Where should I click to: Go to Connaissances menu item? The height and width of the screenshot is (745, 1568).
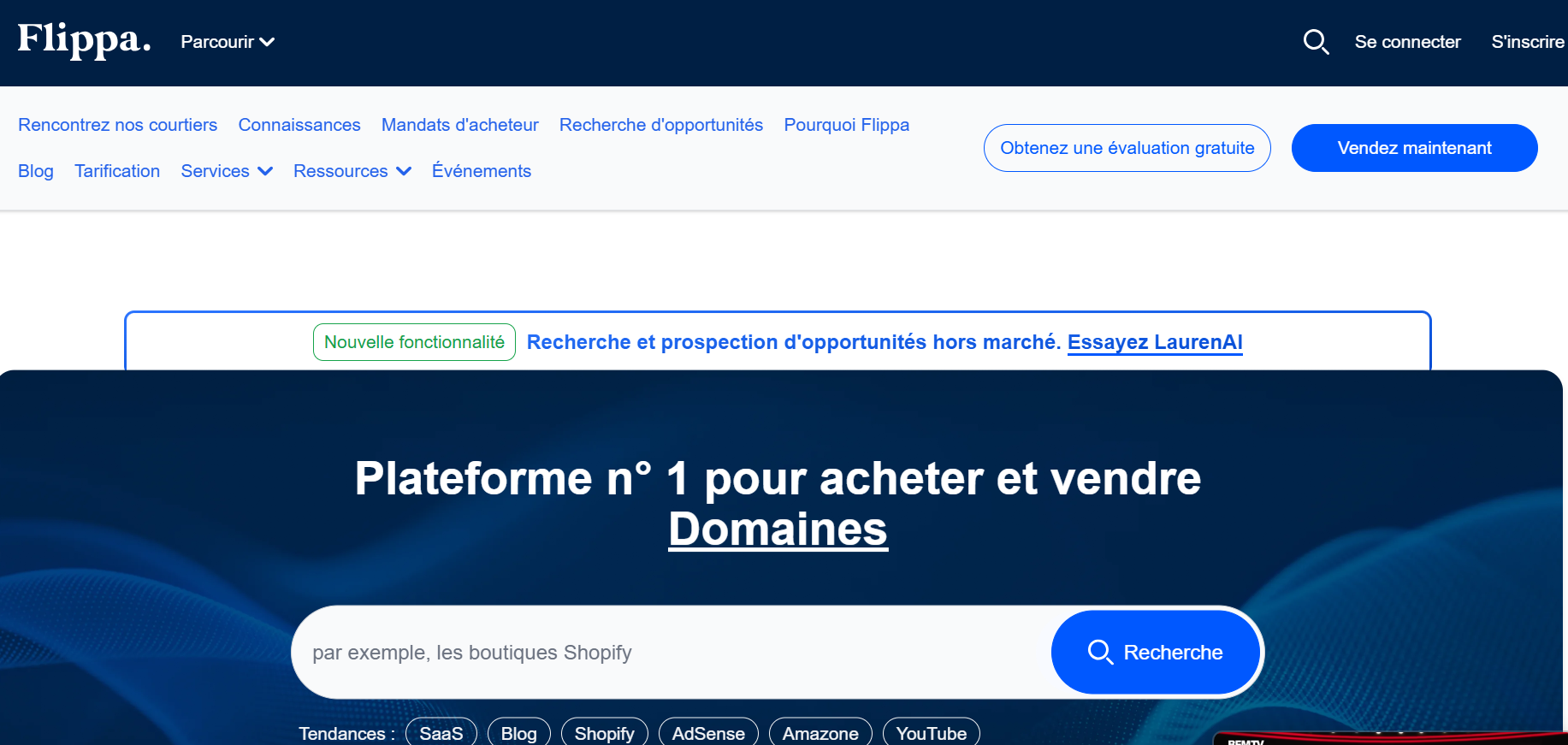coord(299,125)
